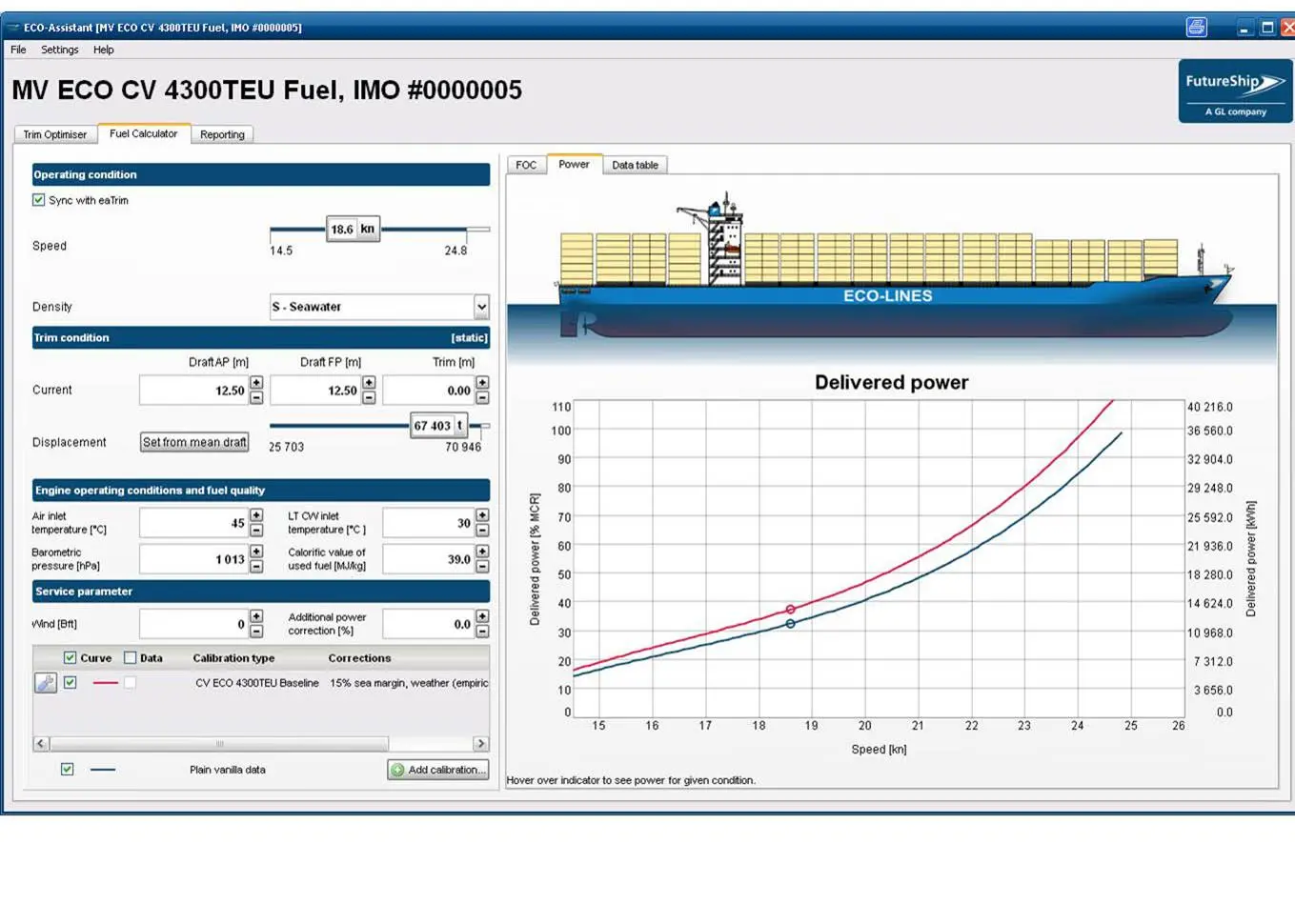Toggle the Data column checkbox
This screenshot has height=924, width=1295.
pyautogui.click(x=131, y=658)
